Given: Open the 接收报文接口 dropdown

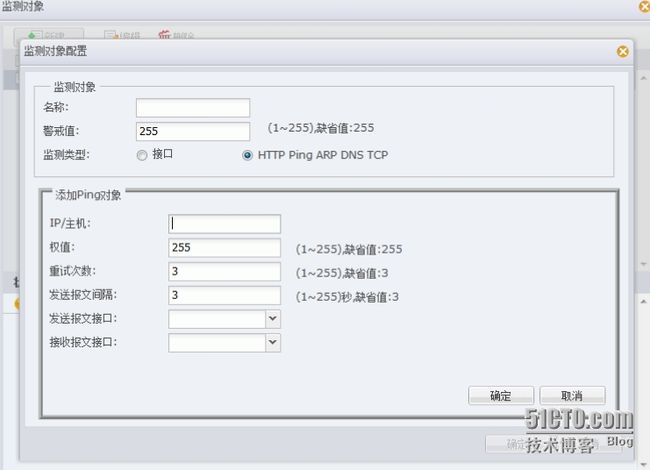Looking at the screenshot, I should click(272, 342).
